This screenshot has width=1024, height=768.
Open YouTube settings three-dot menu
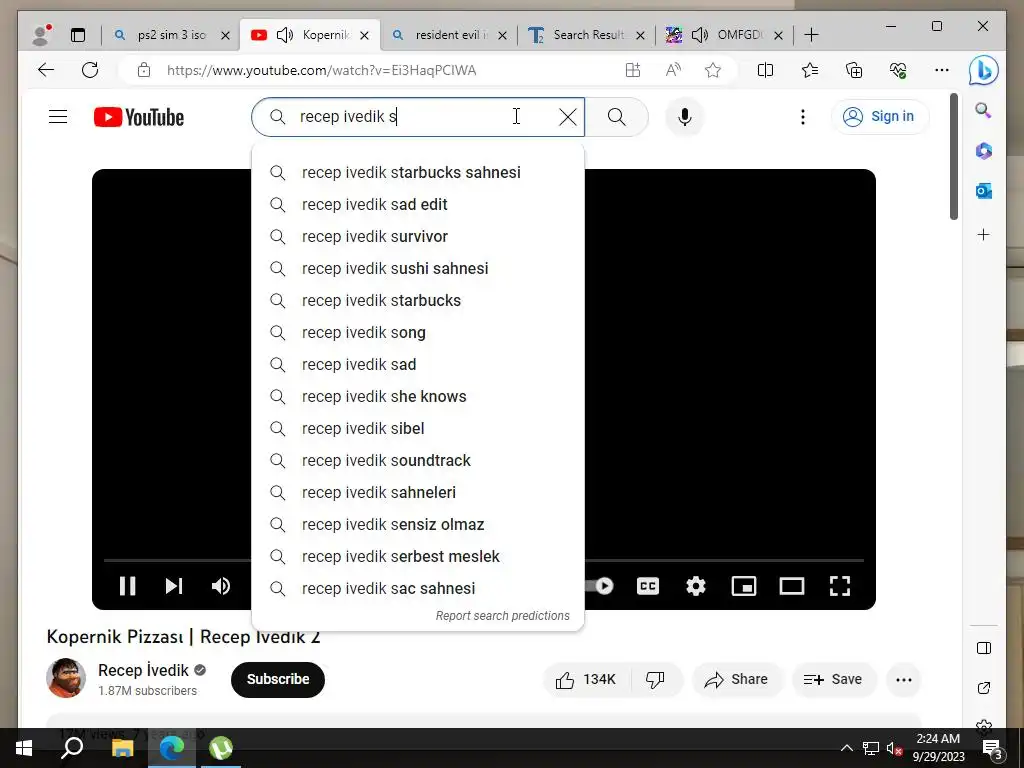click(803, 117)
